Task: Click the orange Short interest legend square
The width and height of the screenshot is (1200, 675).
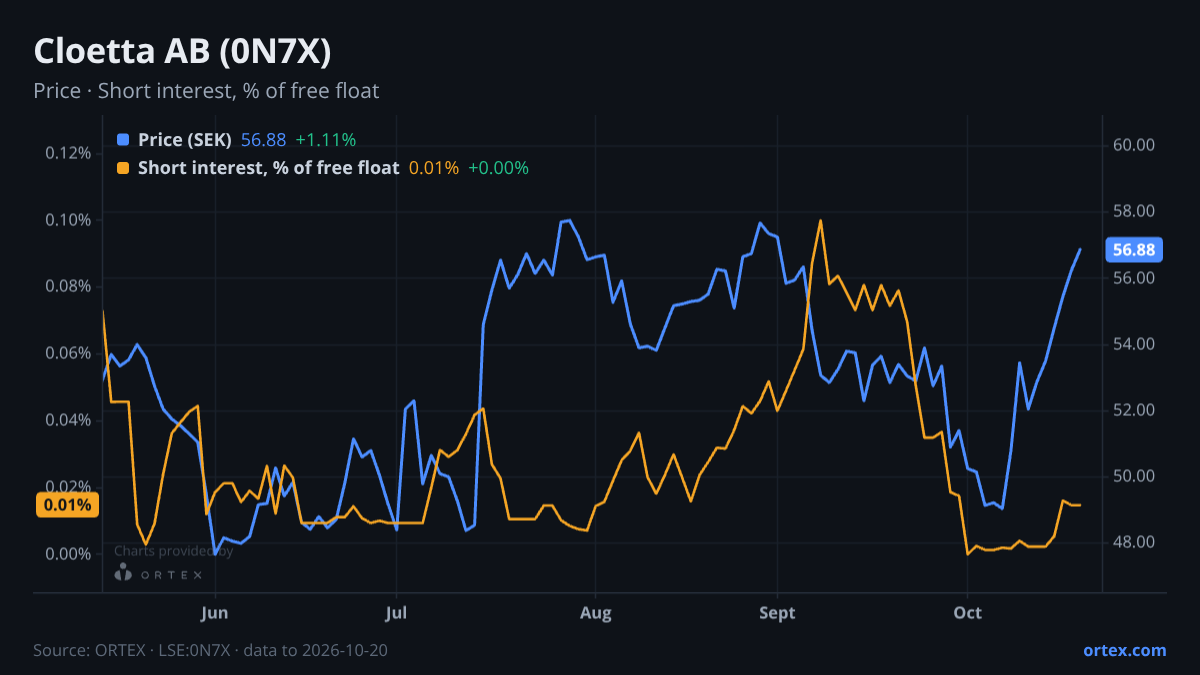Action: [x=123, y=168]
